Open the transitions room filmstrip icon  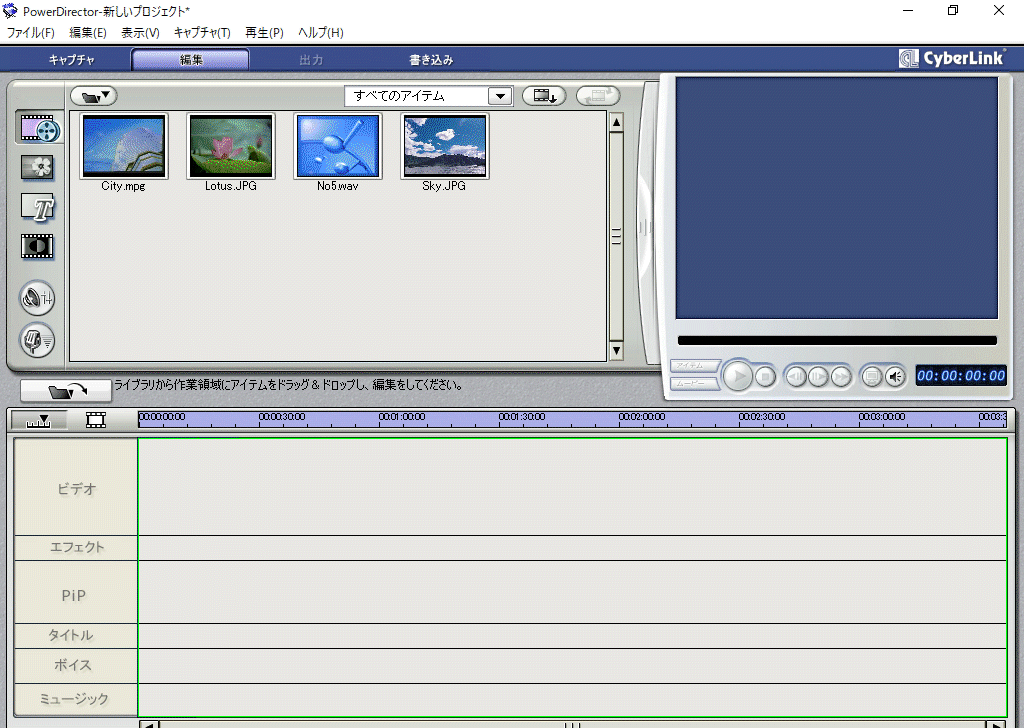pyautogui.click(x=38, y=246)
